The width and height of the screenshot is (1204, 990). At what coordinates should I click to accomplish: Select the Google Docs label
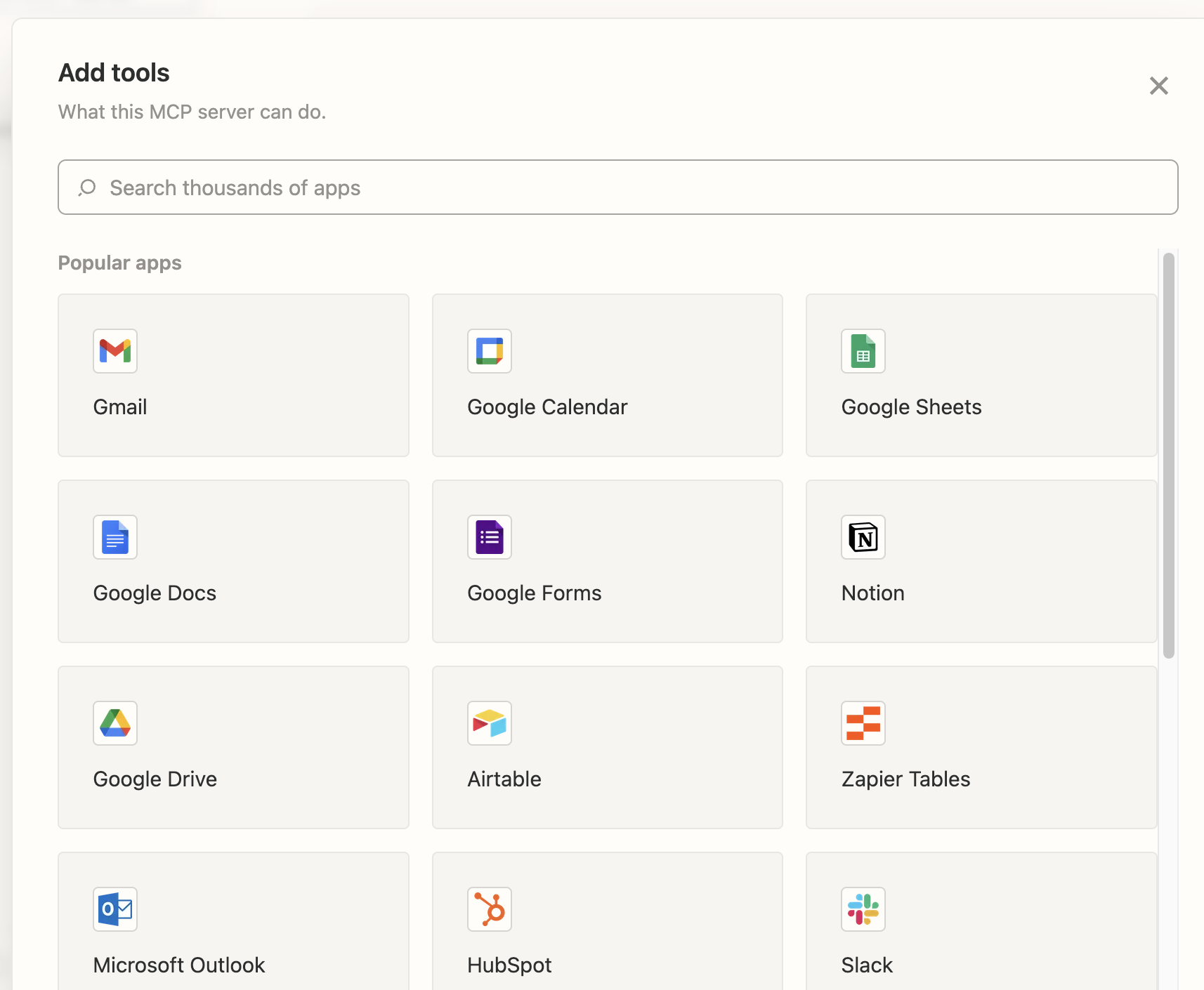coord(155,593)
